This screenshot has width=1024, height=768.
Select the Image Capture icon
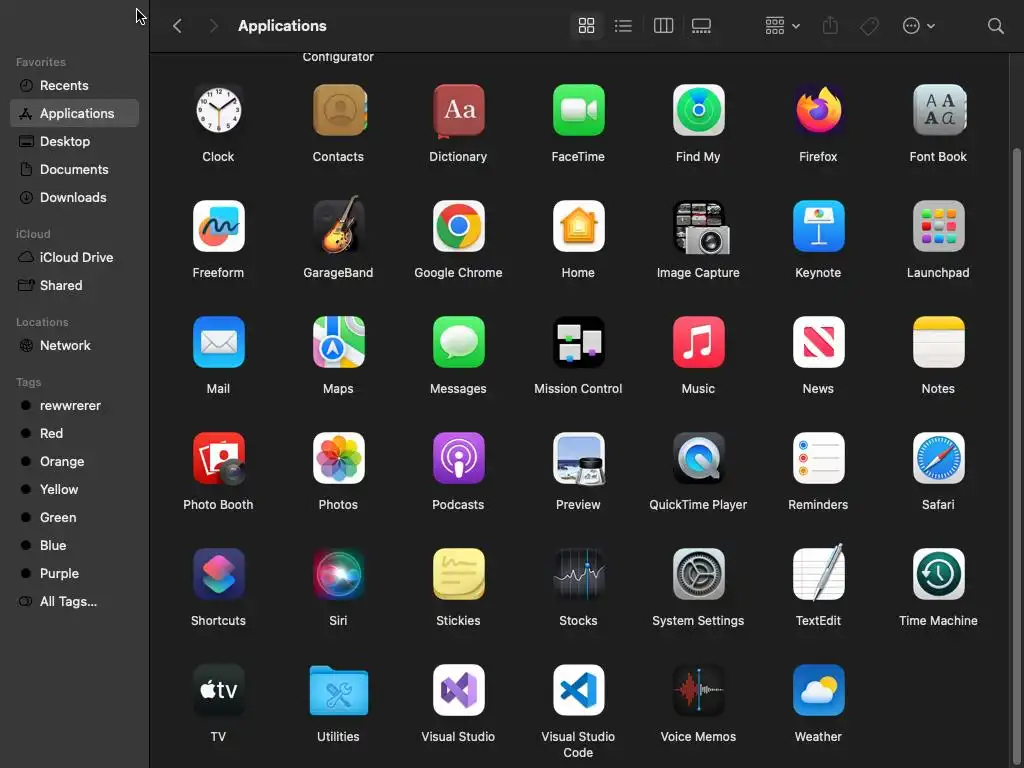[x=700, y=227]
